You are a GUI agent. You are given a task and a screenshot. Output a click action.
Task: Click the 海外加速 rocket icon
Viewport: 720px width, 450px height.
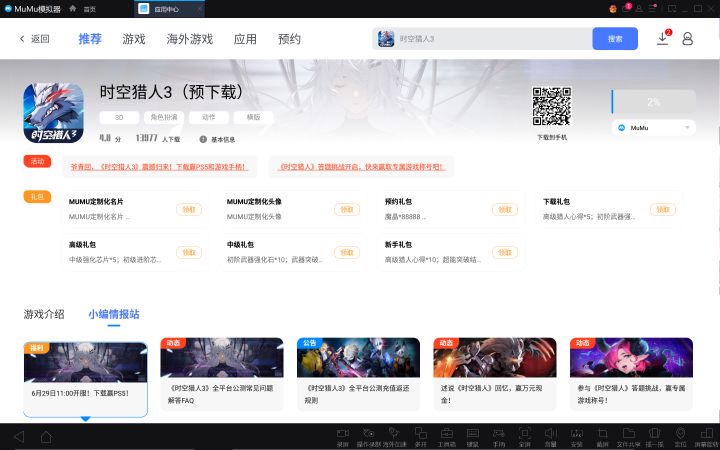[x=394, y=433]
